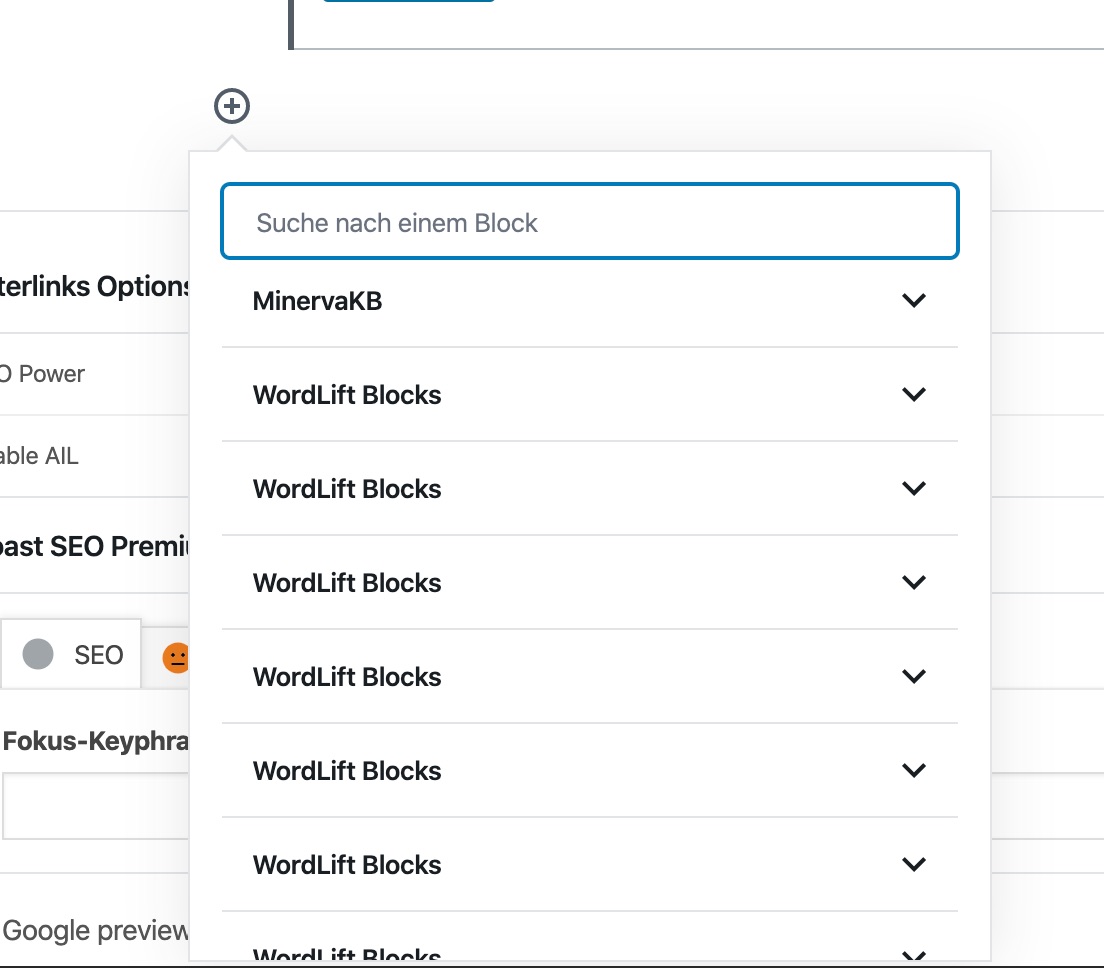The width and height of the screenshot is (1104, 968).
Task: Click the chevron on the second WordLift Blocks row
Action: click(913, 488)
